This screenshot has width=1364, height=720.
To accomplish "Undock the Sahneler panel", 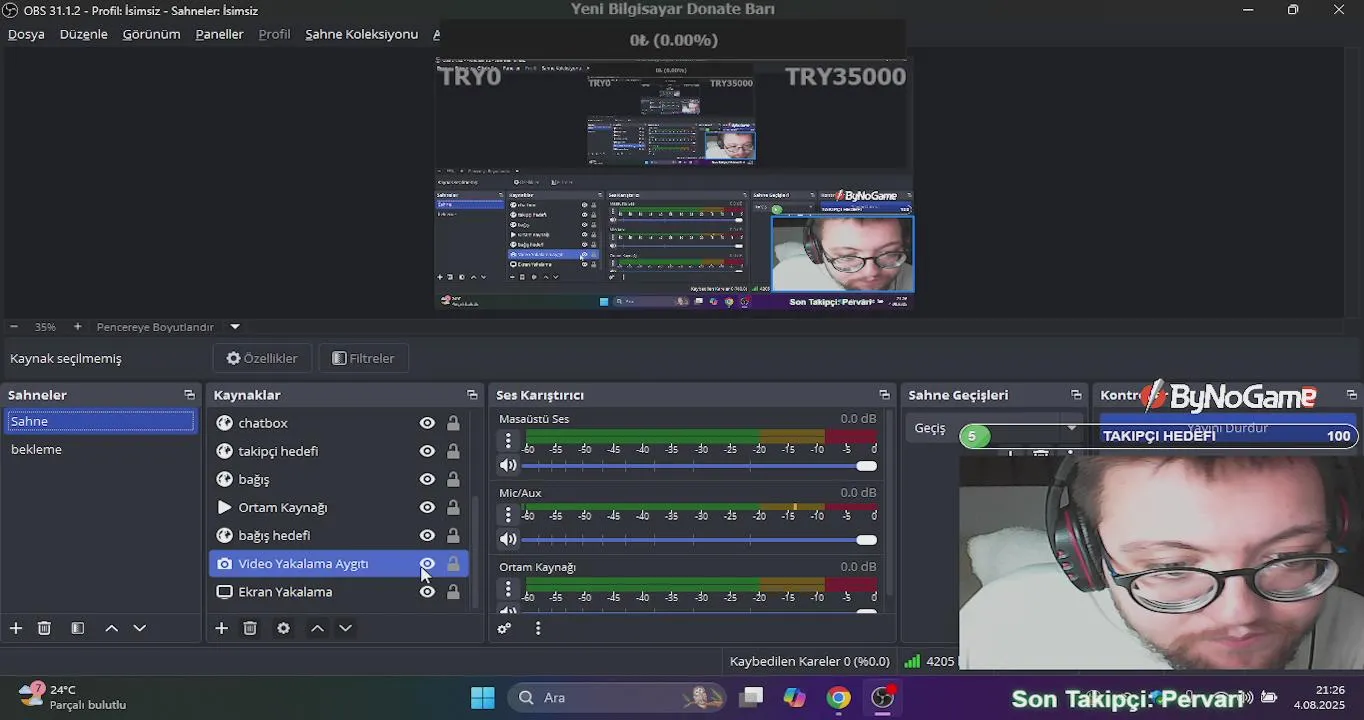I will pos(189,395).
